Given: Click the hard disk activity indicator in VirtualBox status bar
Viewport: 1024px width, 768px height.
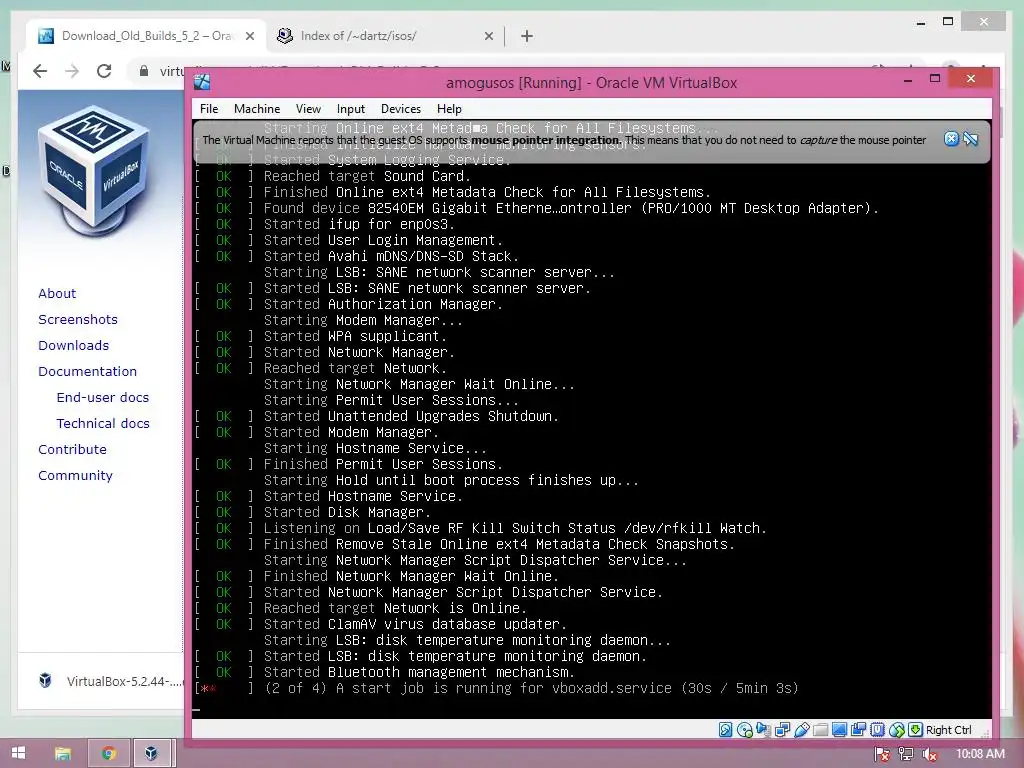Looking at the screenshot, I should click(726, 729).
